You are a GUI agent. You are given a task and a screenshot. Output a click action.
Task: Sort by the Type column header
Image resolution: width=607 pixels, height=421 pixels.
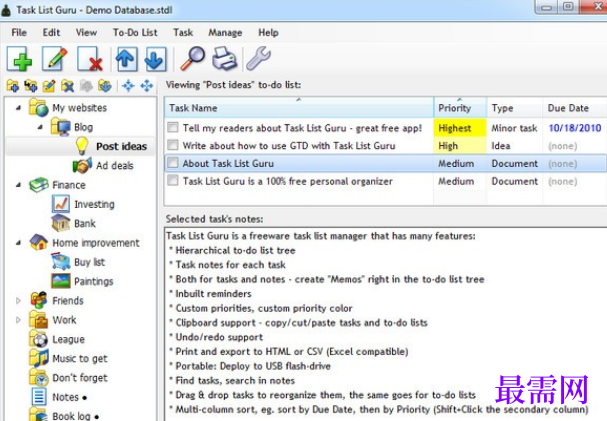click(x=514, y=108)
